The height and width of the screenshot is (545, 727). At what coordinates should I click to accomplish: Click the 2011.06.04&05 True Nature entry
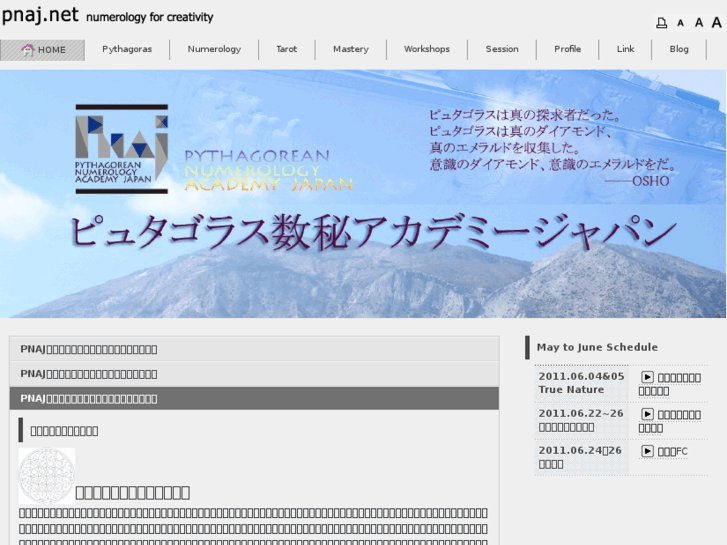tap(581, 383)
